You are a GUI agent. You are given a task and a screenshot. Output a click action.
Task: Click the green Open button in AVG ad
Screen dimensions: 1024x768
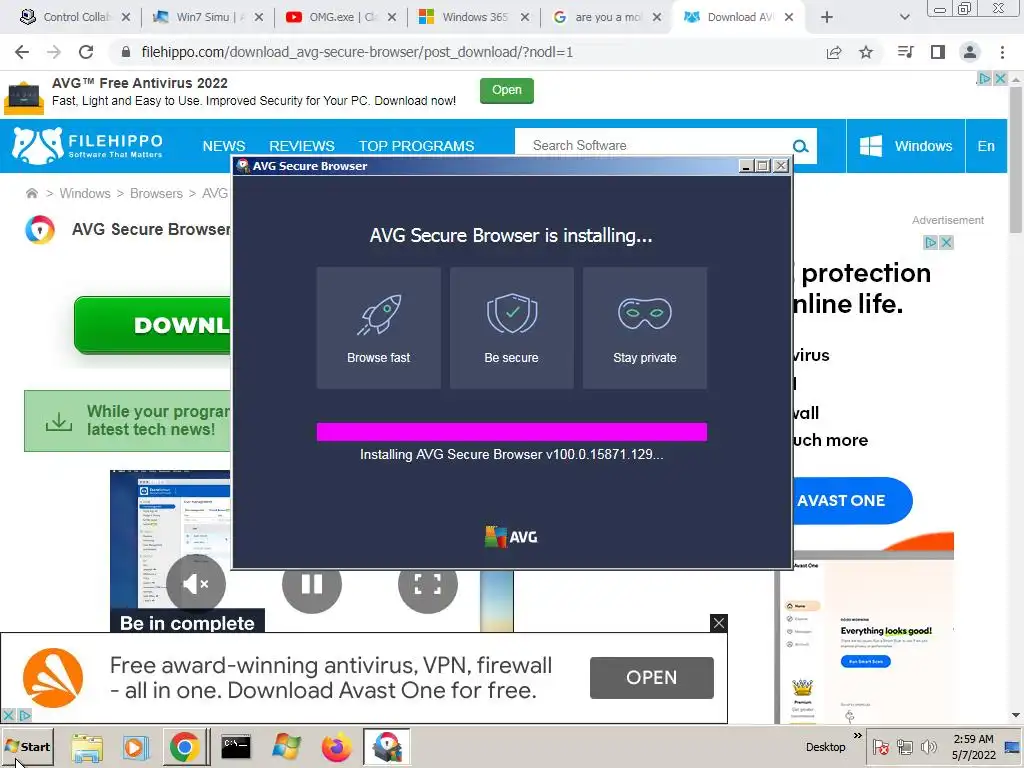[x=507, y=90]
